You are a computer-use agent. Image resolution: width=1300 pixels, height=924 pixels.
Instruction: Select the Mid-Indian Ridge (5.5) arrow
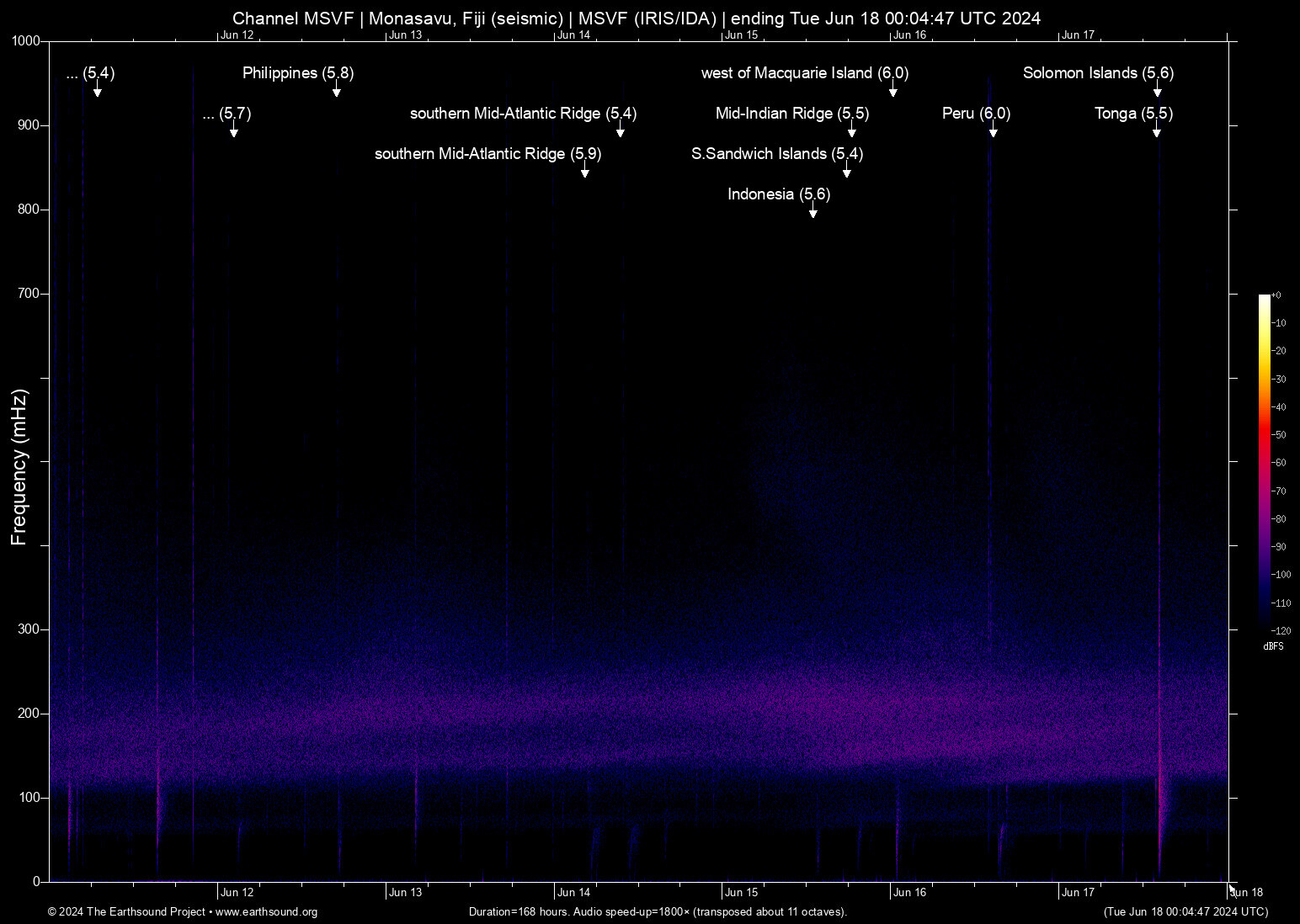851,130
